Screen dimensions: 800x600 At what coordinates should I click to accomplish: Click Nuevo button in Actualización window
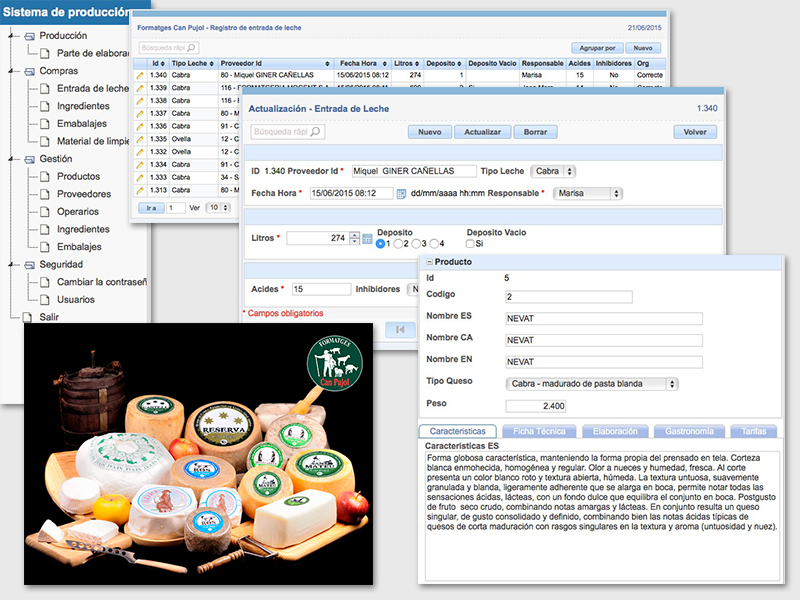coord(430,132)
